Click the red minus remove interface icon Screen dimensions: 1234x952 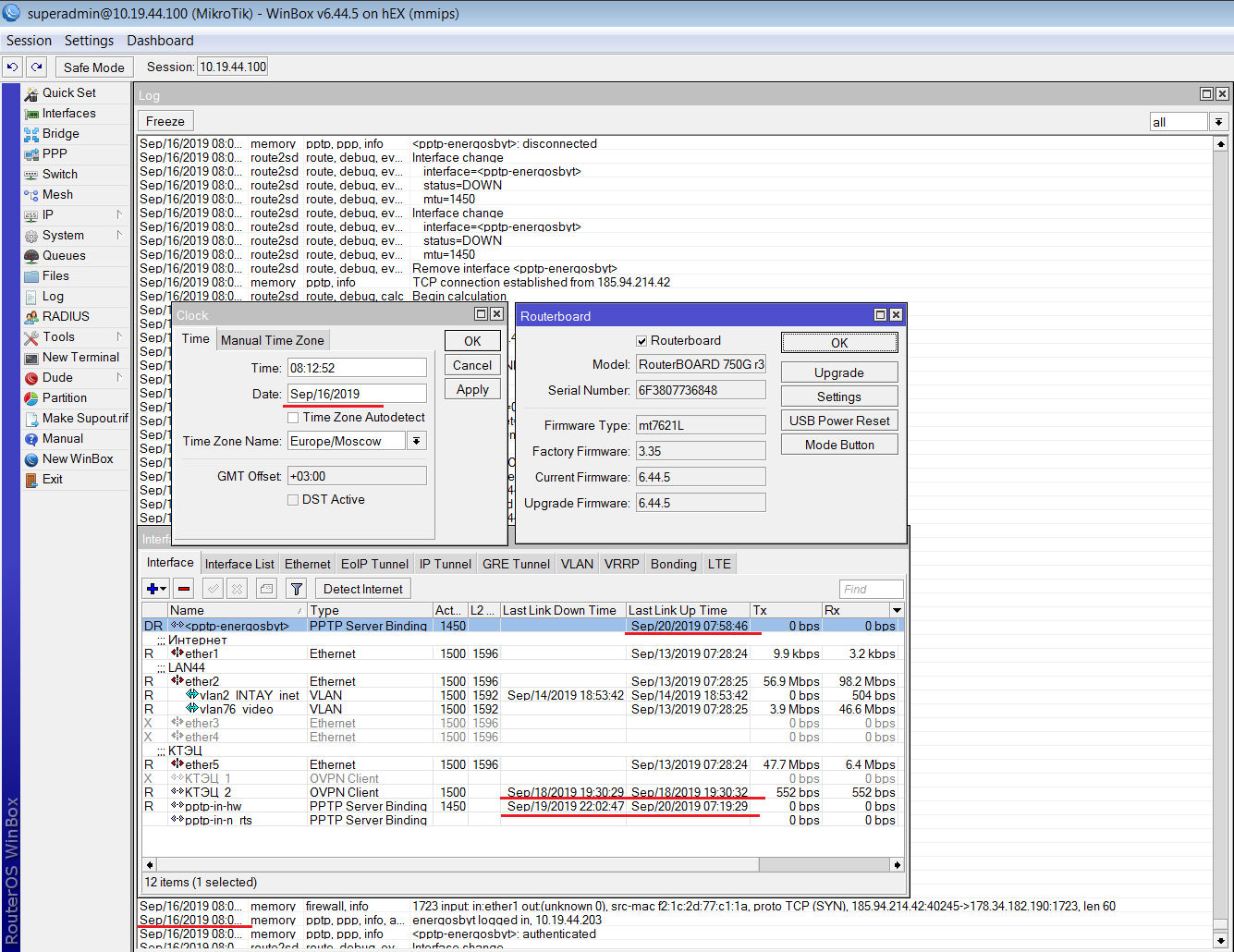184,589
